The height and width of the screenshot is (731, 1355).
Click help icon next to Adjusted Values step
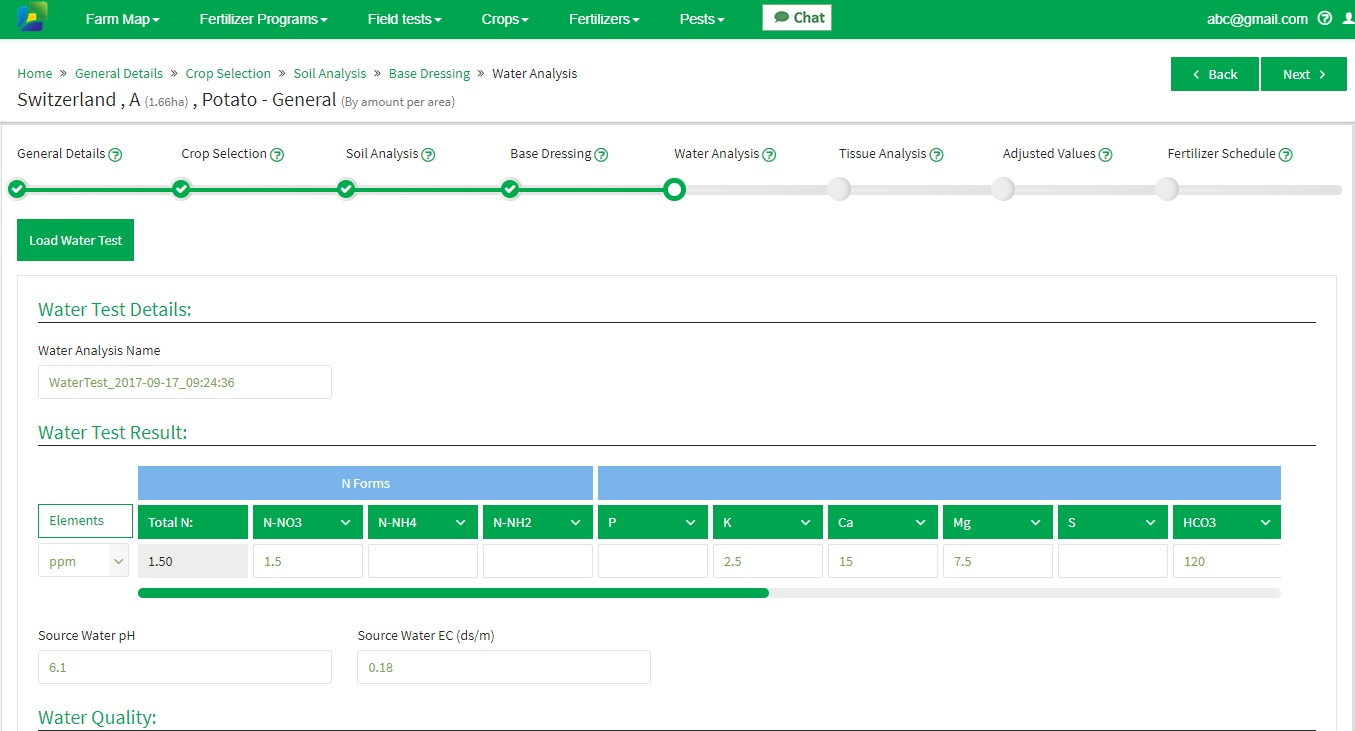tap(1106, 155)
